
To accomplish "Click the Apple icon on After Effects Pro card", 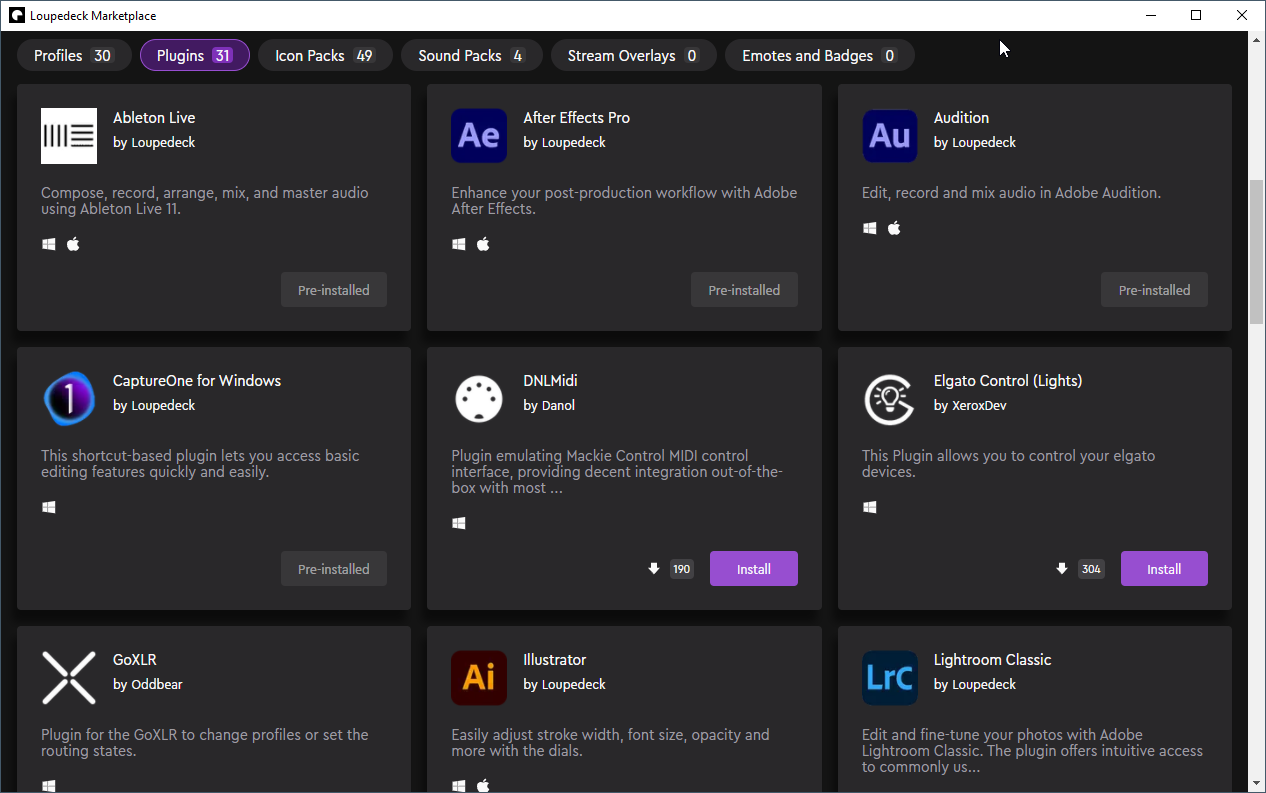I will tap(483, 244).
